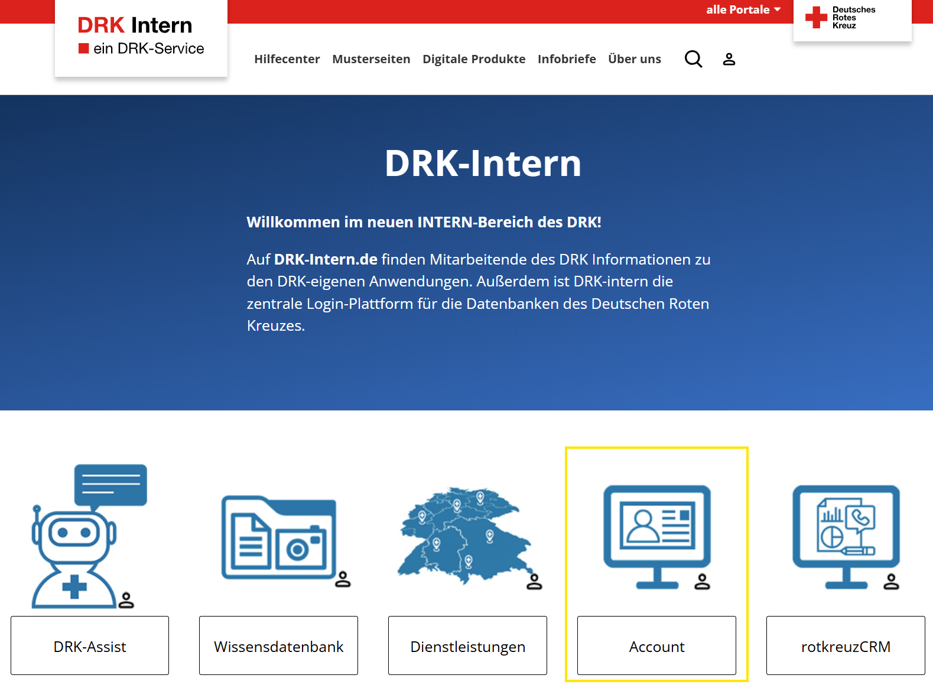The width and height of the screenshot is (933, 688).
Task: Click the Willkommen im neuen INTERN-Bereich line
Action: tap(424, 222)
